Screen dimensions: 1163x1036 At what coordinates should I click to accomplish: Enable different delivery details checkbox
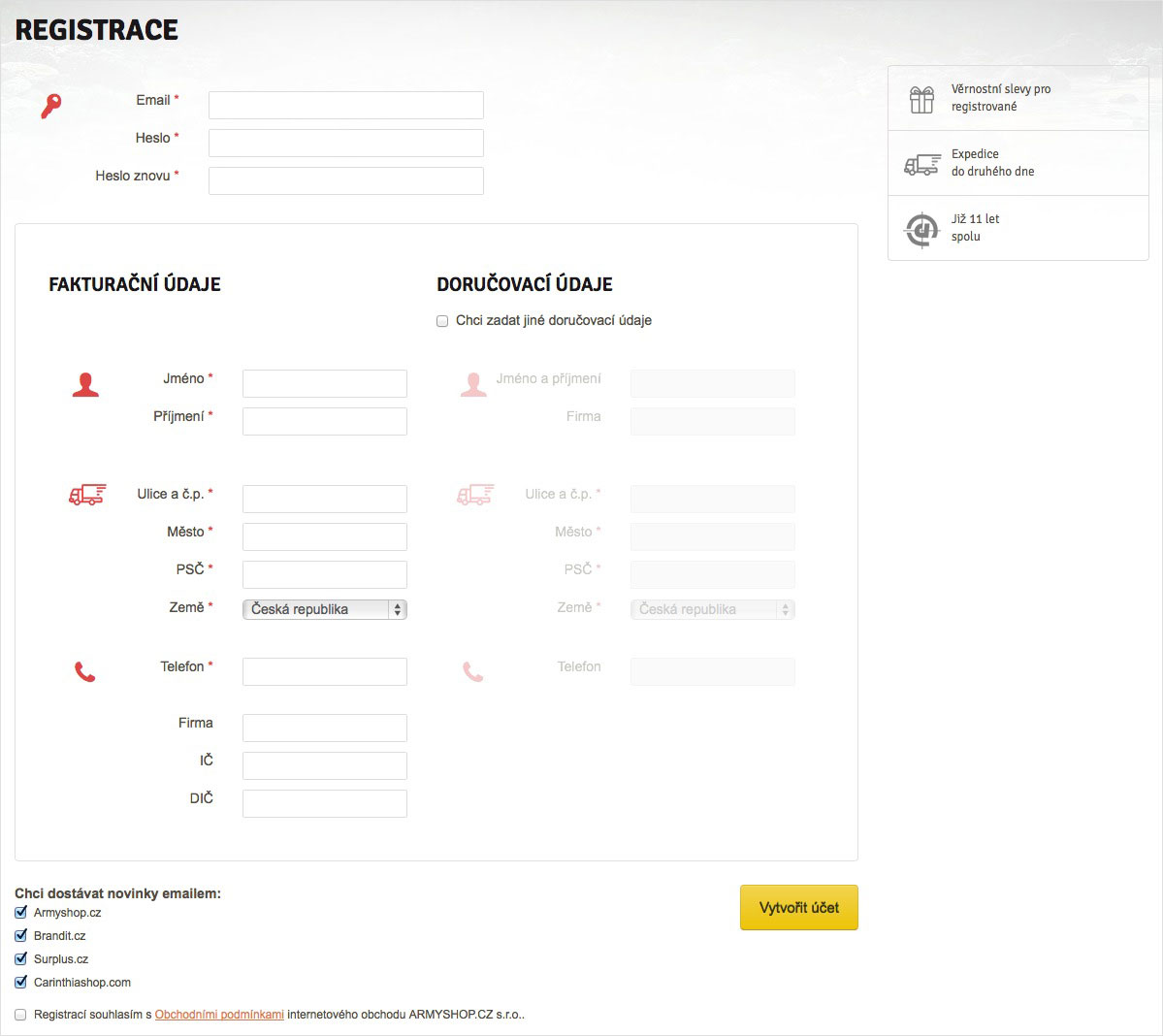(x=442, y=321)
